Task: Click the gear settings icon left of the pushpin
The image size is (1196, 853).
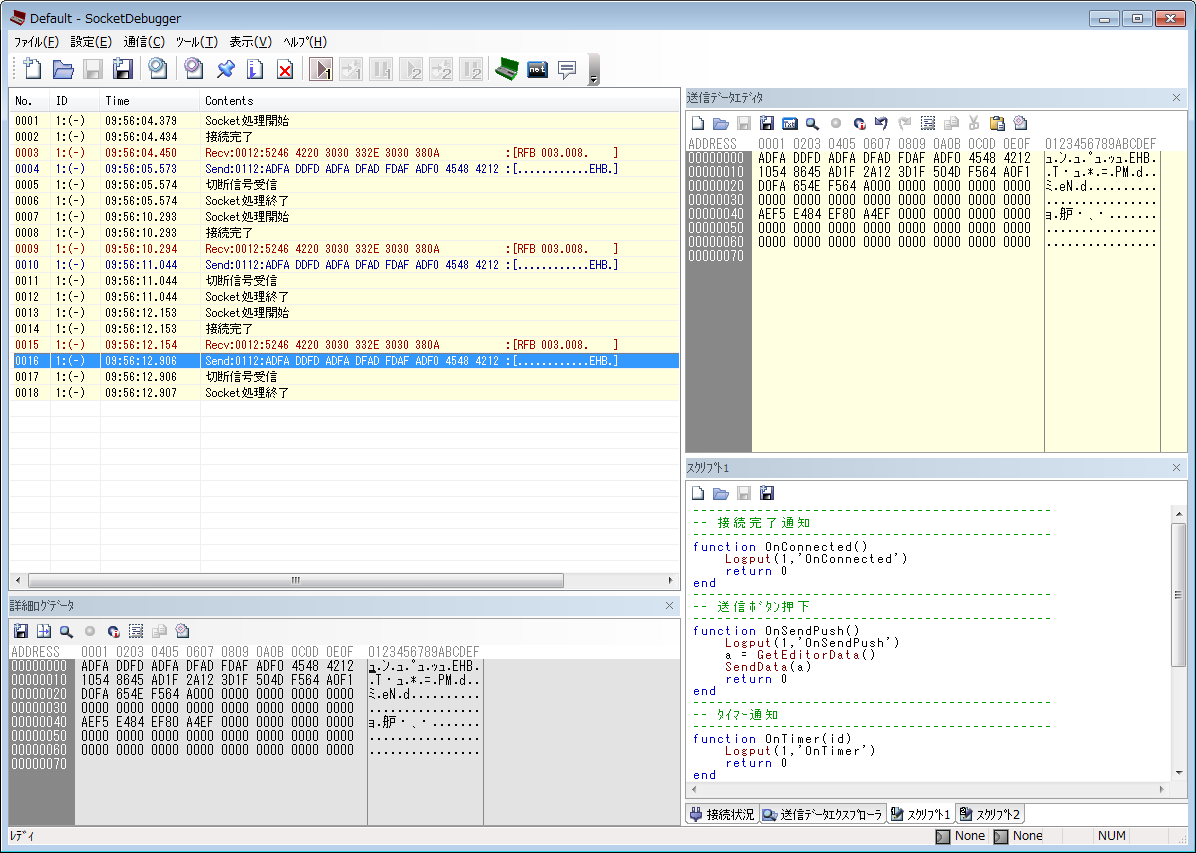Action: [194, 69]
